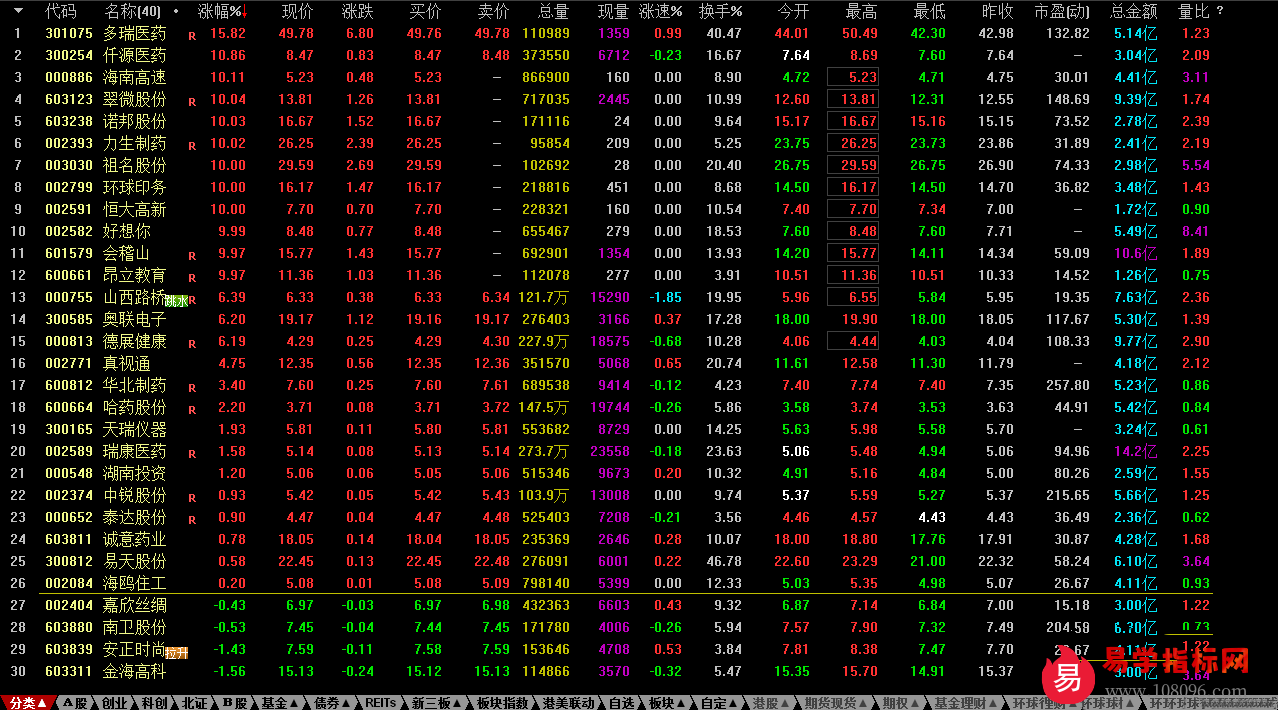
Task: Sort by the 总金额 column header
Action: coord(1133,12)
